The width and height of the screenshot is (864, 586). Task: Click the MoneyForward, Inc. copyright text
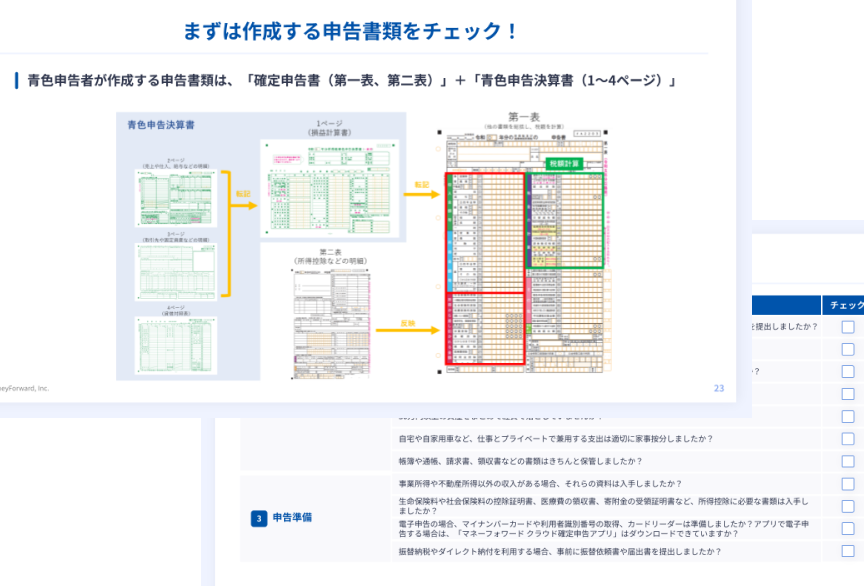click(27, 387)
